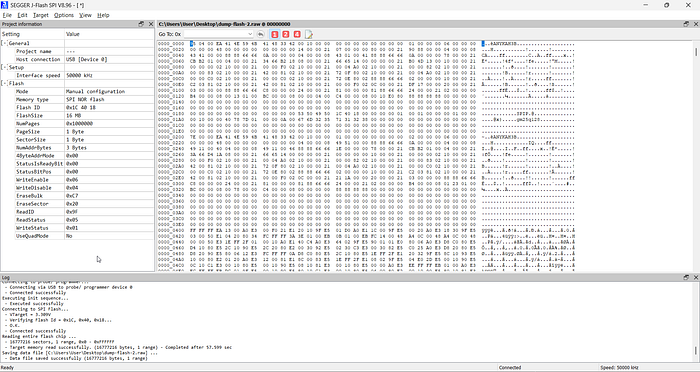Image resolution: width=700 pixels, height=372 pixels.
Task: Click the USB [Device 0] value
Action: [87, 59]
